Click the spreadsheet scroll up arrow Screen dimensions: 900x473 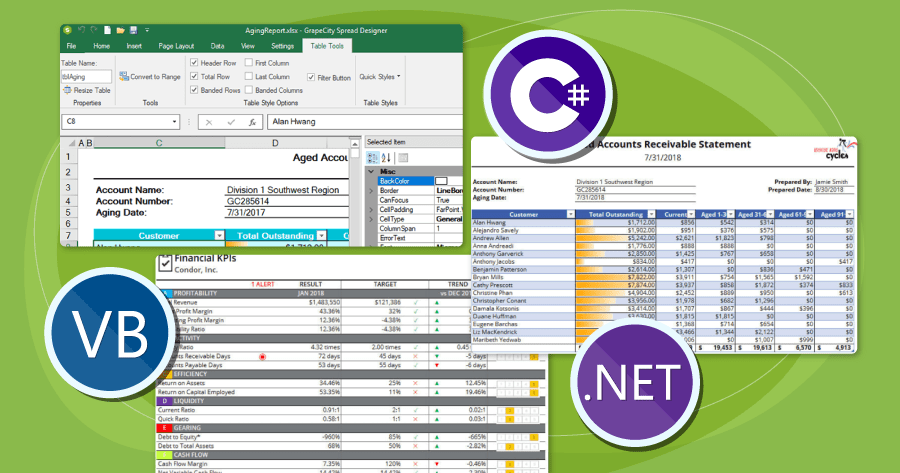(x=355, y=144)
